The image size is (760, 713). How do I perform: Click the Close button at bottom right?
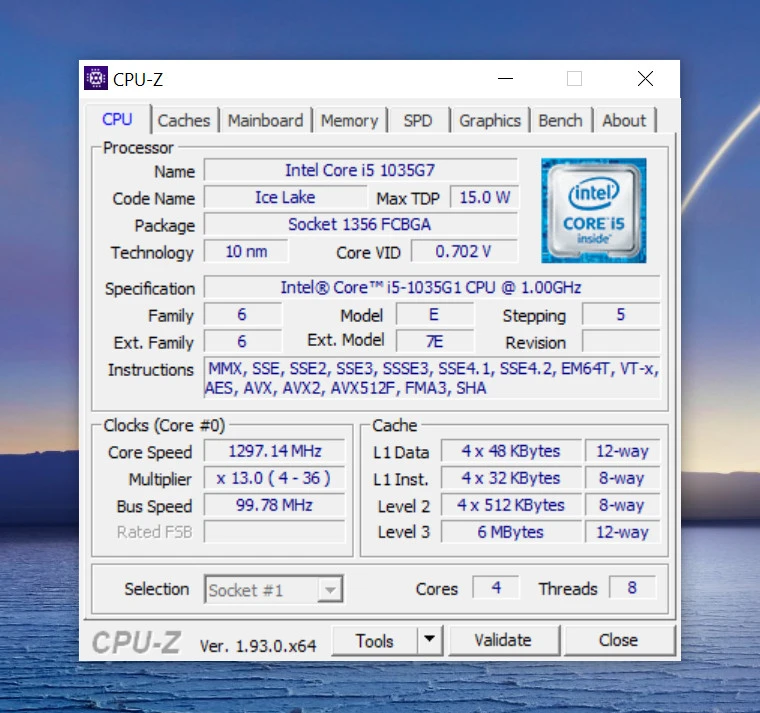pyautogui.click(x=618, y=640)
